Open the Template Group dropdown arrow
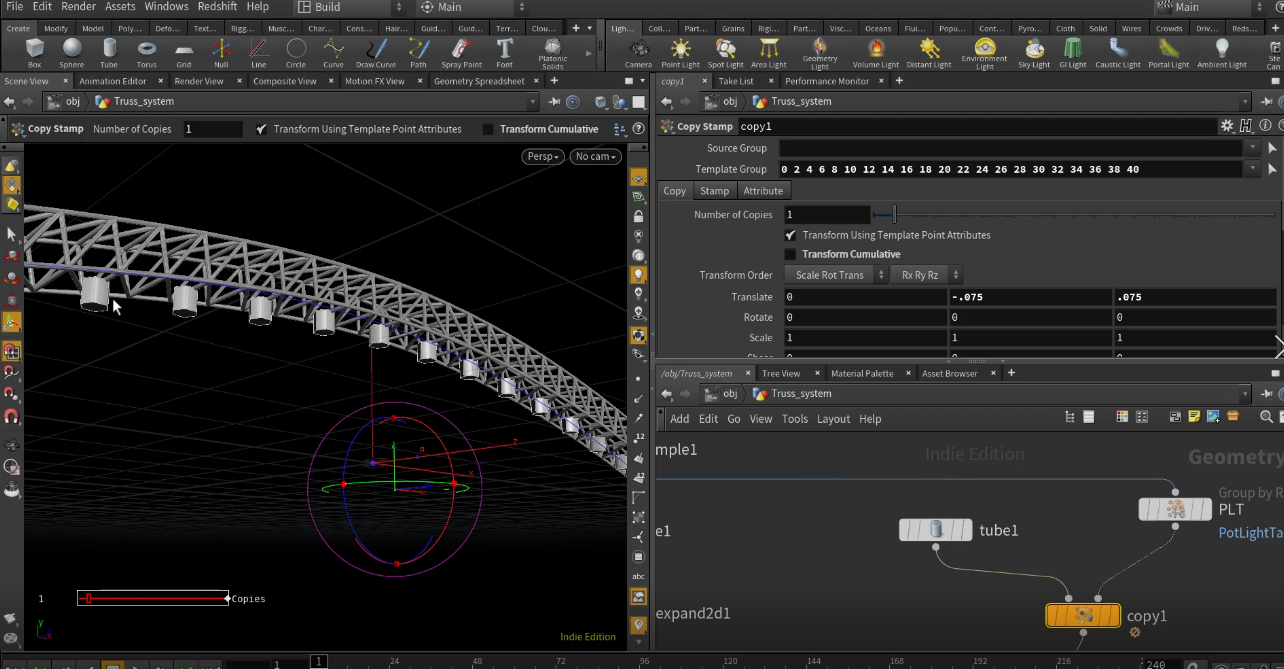 [1253, 169]
